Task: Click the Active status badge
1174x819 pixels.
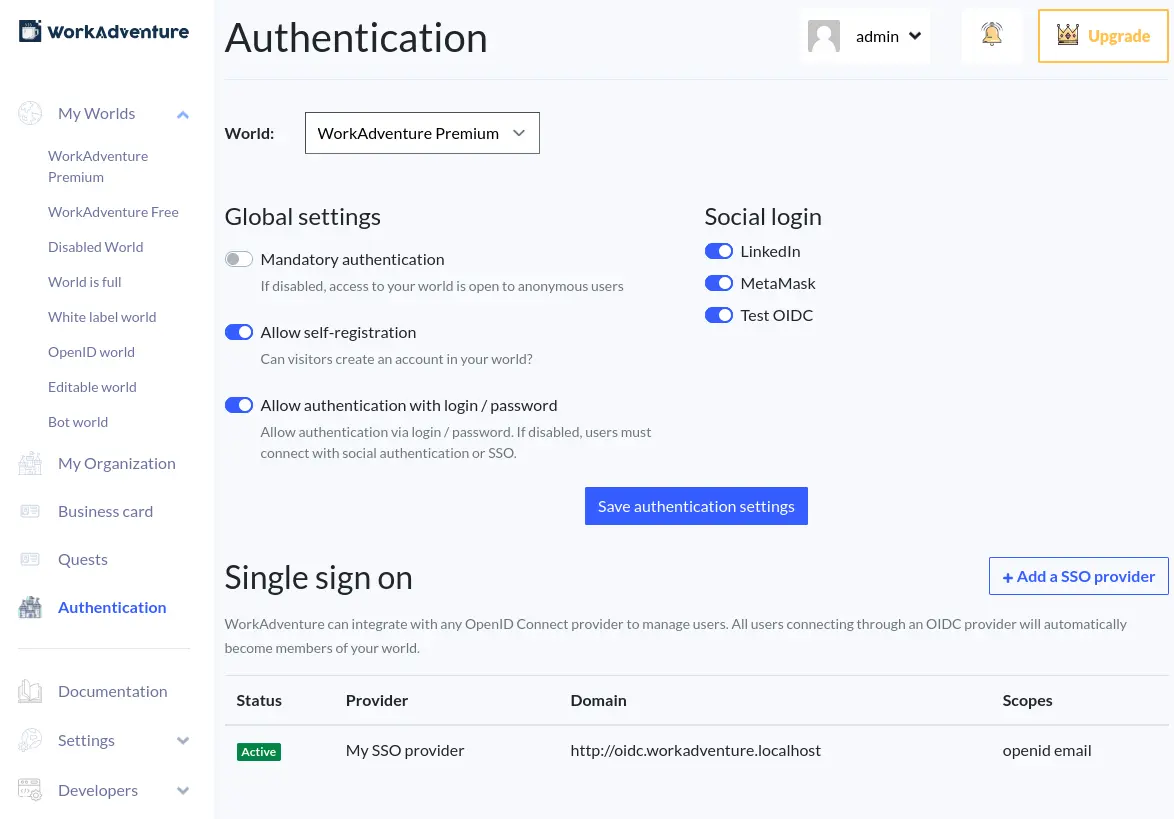Action: click(259, 752)
